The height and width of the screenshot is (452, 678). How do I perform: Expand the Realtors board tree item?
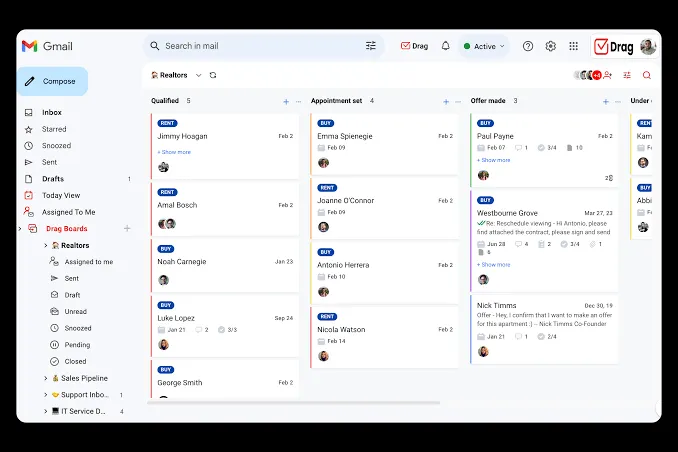tap(46, 245)
